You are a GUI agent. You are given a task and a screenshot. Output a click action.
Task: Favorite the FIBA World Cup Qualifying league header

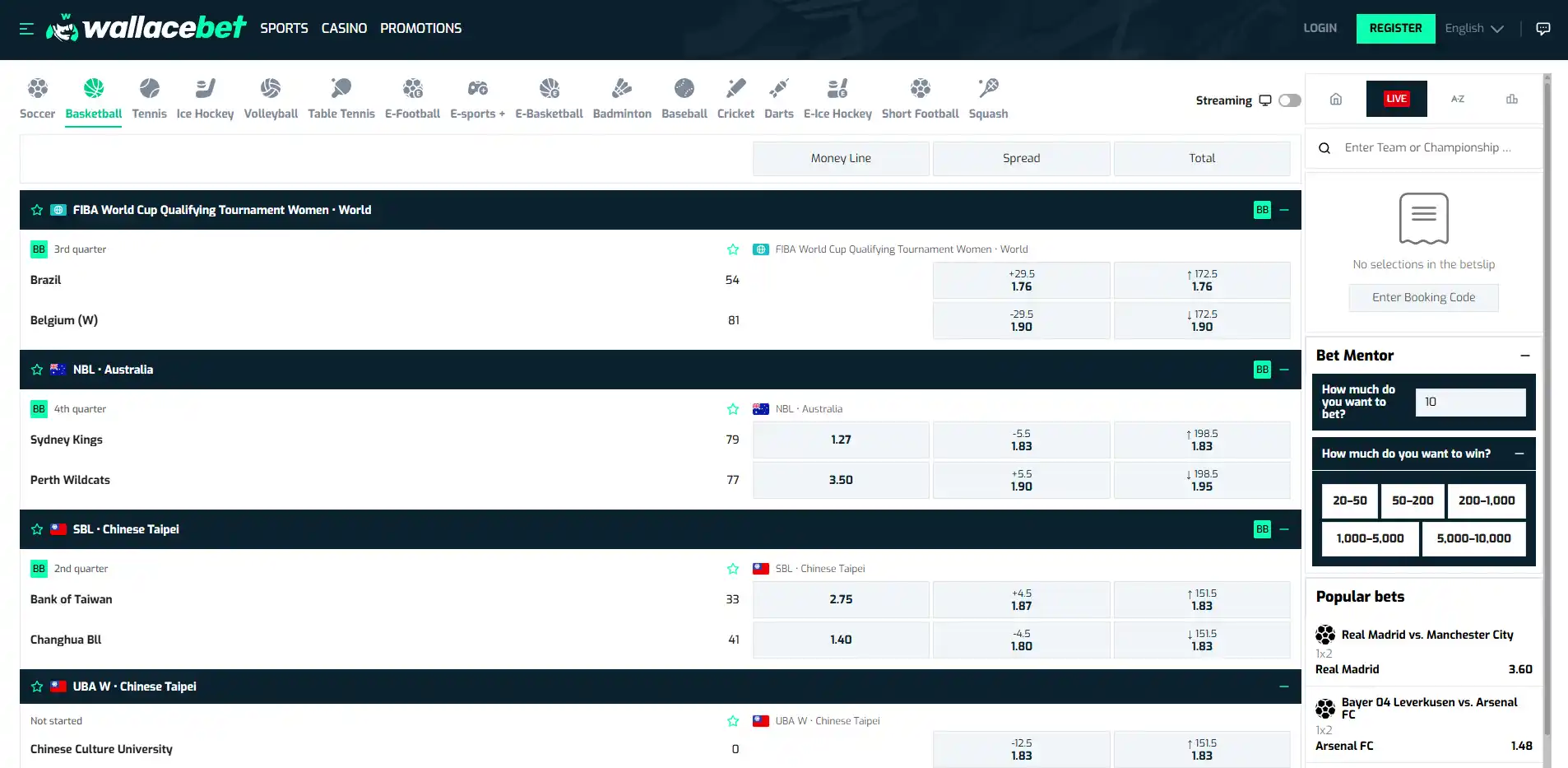coord(37,210)
